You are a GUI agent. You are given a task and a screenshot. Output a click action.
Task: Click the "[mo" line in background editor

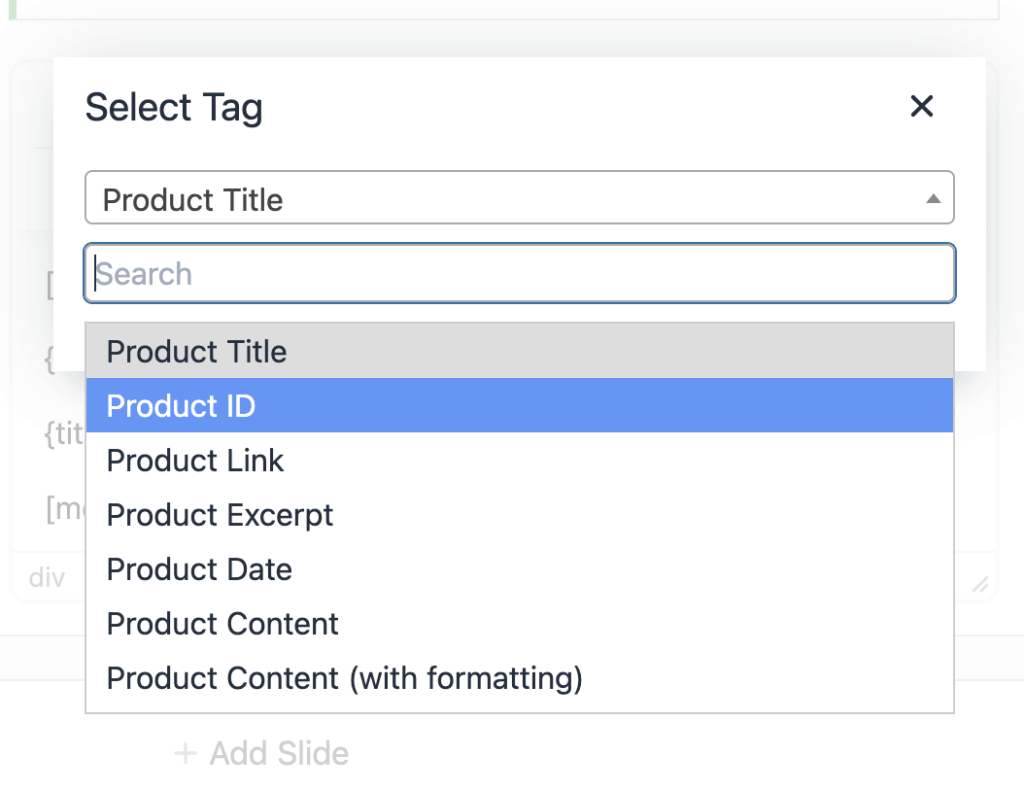pyautogui.click(x=65, y=510)
